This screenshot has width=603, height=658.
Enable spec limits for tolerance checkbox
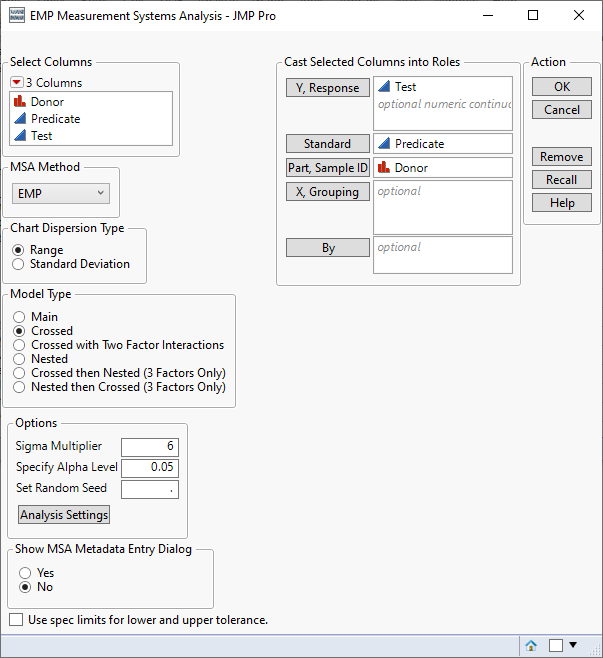point(16,620)
